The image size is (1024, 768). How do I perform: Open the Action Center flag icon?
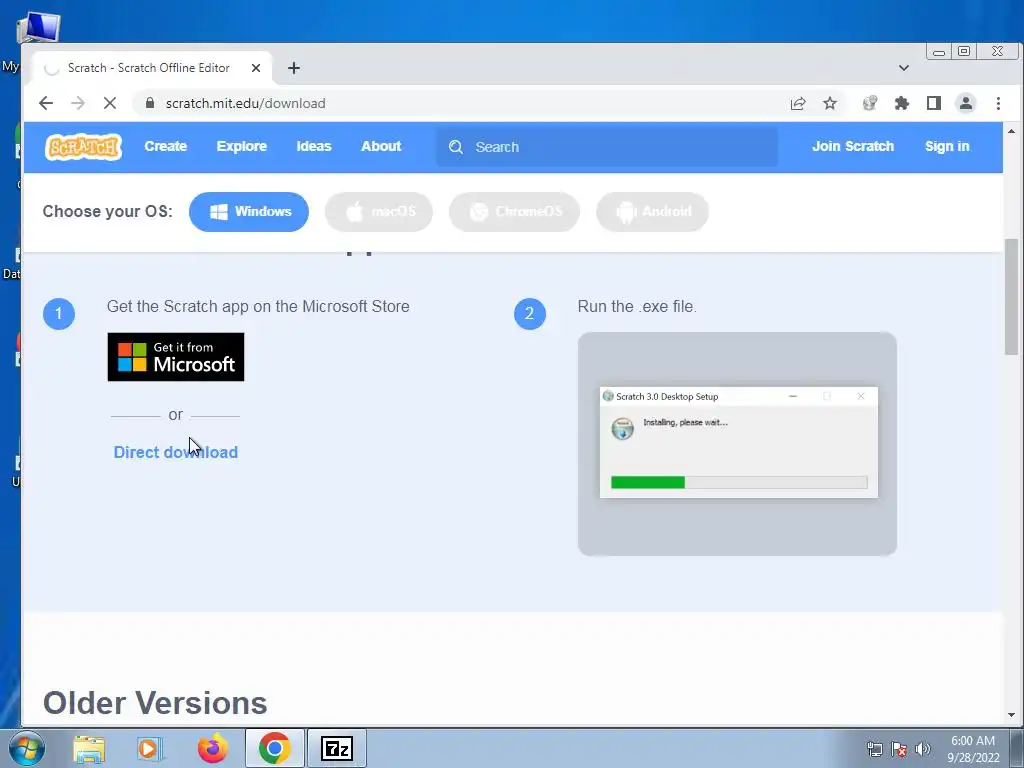(x=899, y=749)
